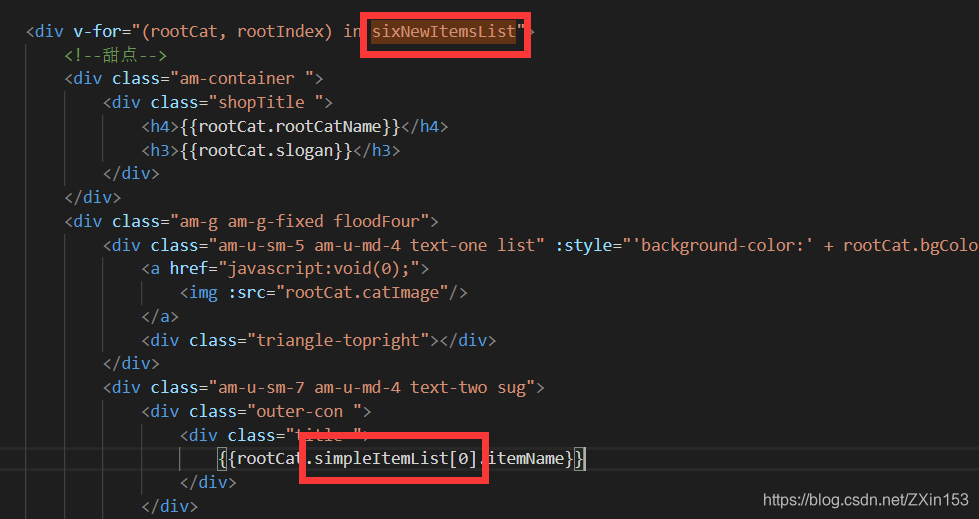Click the {{rootCat.rootCatName}} expression

[x=290, y=127]
